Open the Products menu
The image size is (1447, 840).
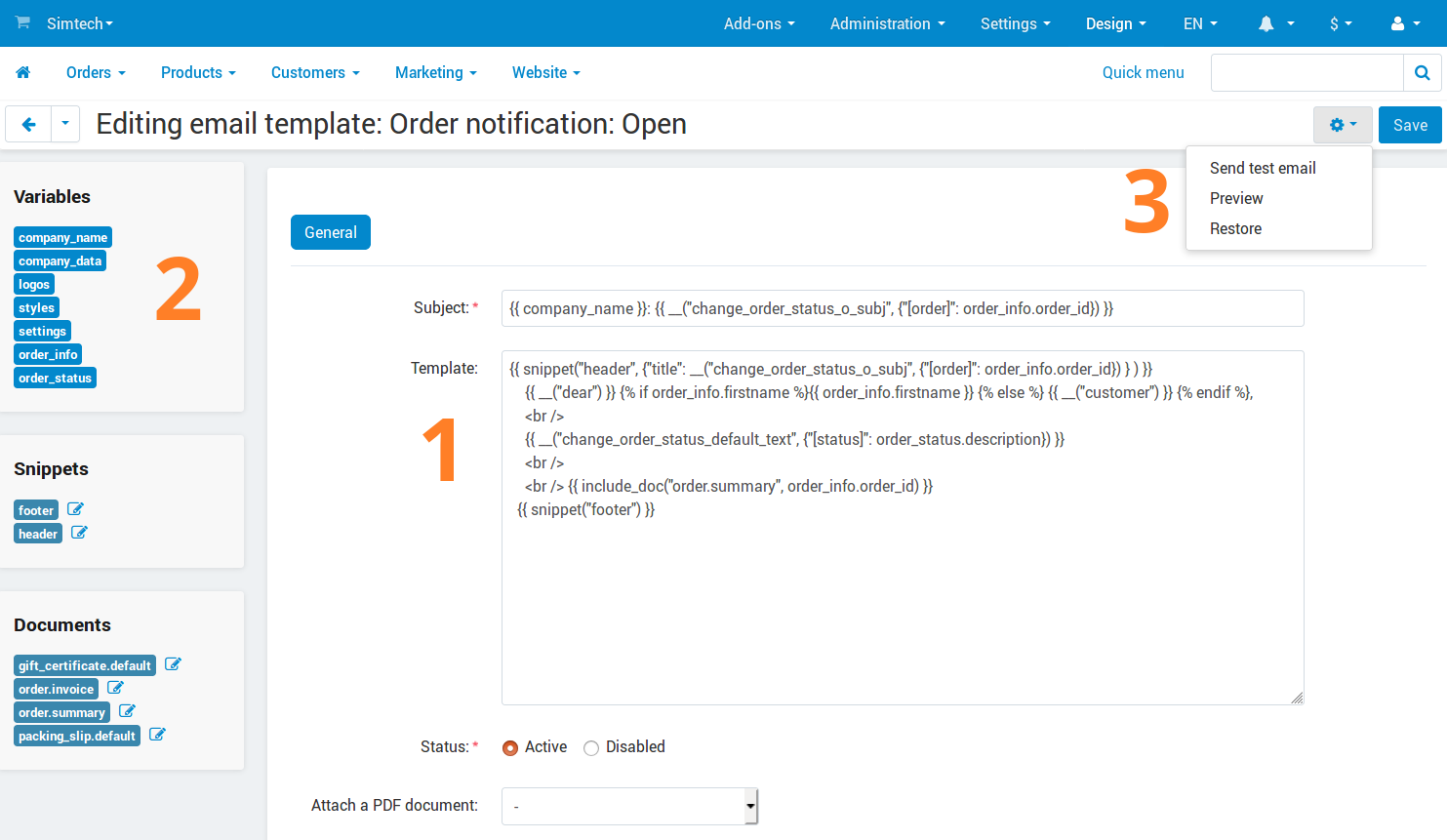pyautogui.click(x=198, y=72)
